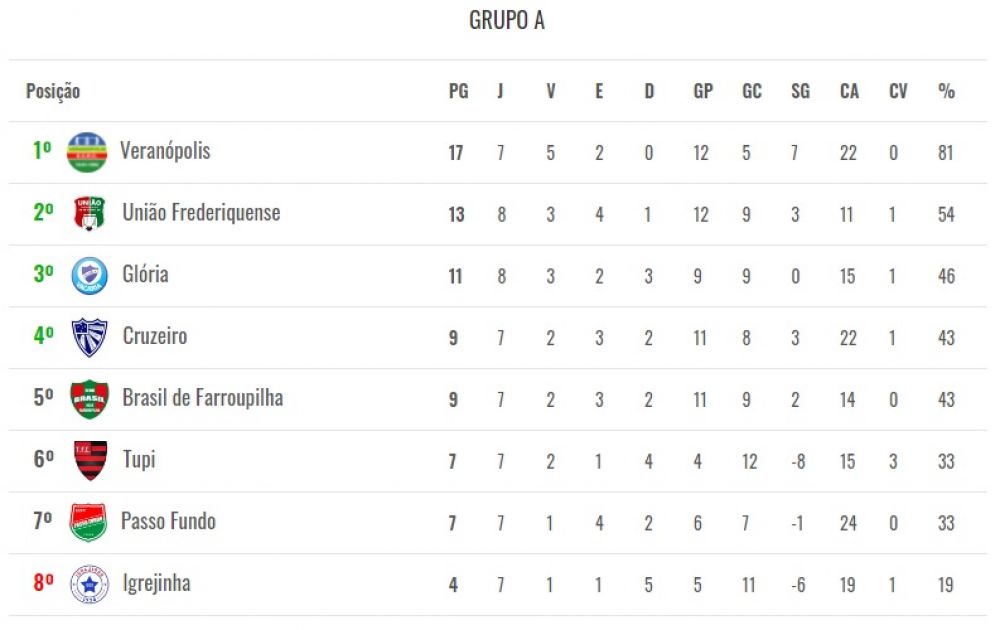Open the Veranópolis team name link
The width and height of the screenshot is (1000, 630).
165,151
